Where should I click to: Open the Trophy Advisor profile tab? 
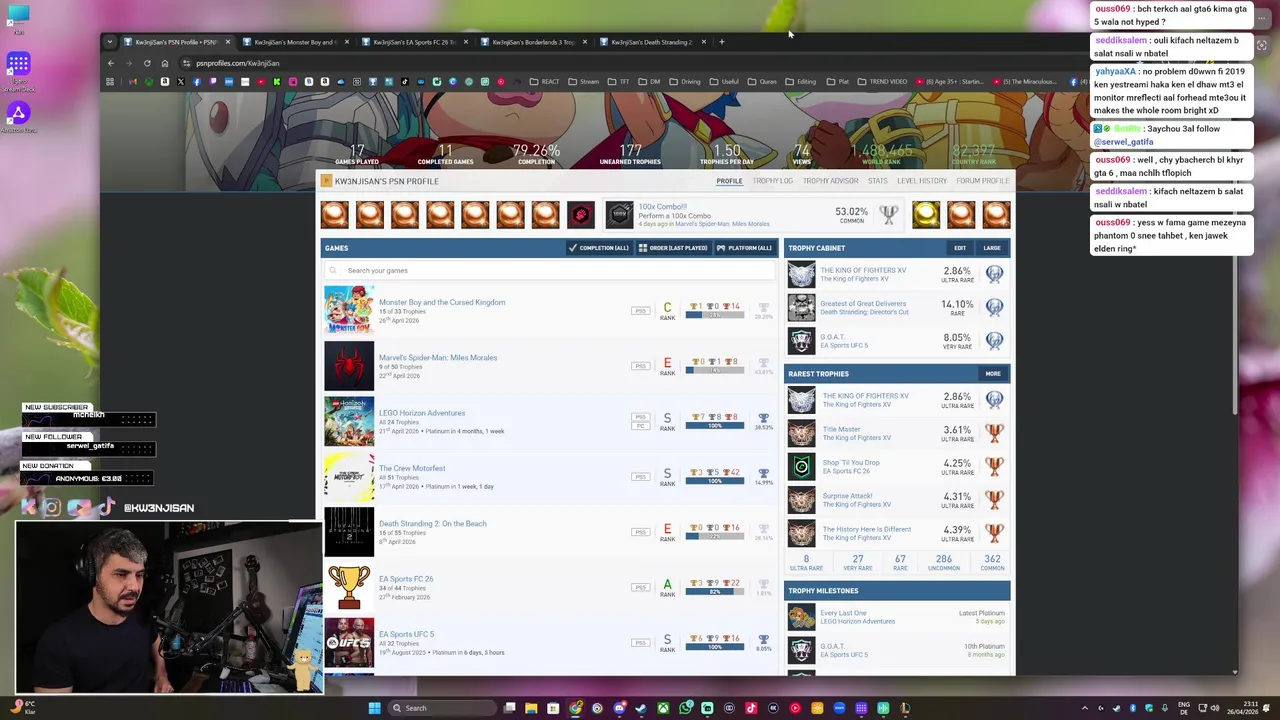pyautogui.click(x=830, y=181)
